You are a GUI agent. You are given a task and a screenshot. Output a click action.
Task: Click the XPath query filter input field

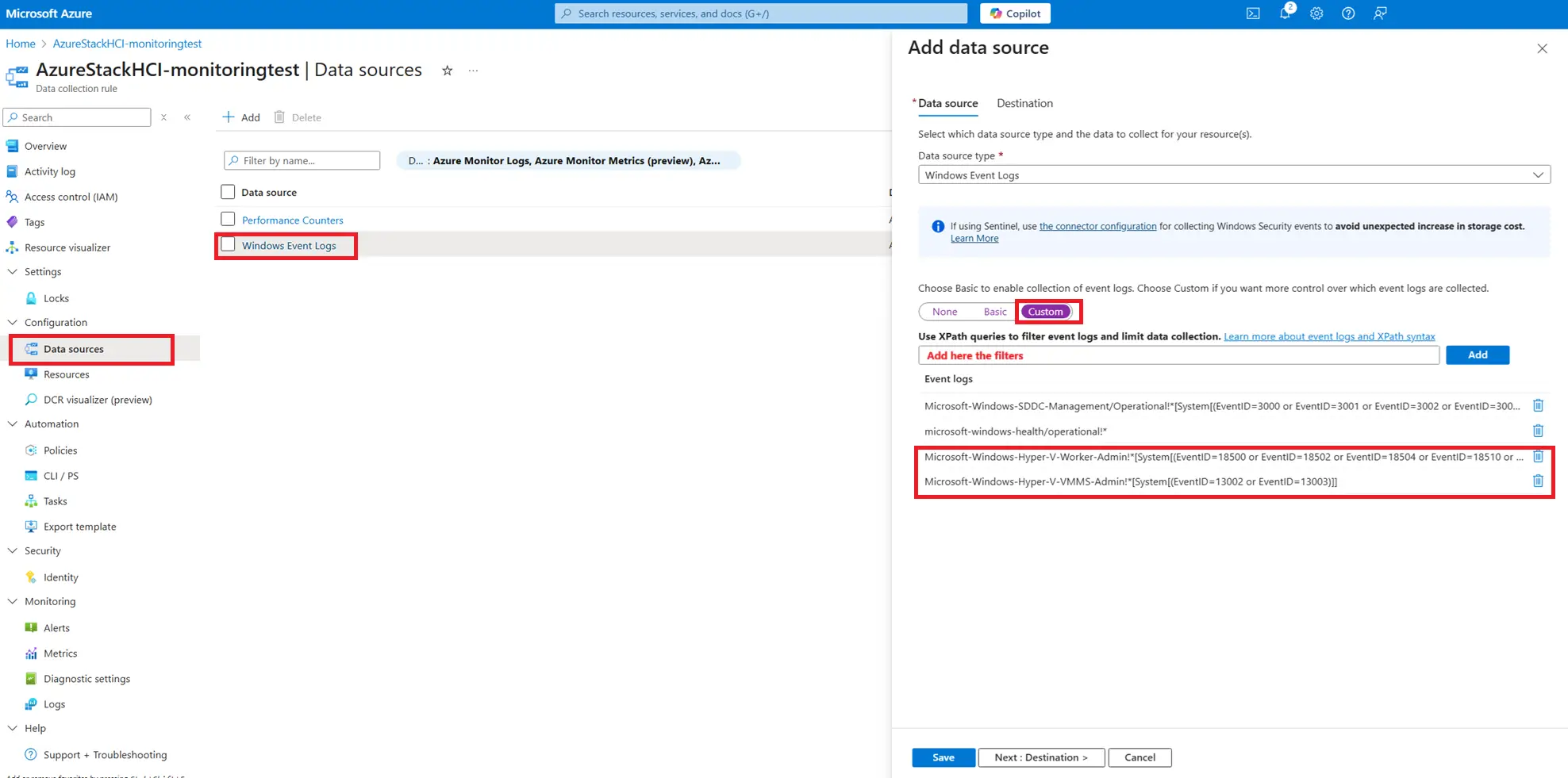(1178, 355)
